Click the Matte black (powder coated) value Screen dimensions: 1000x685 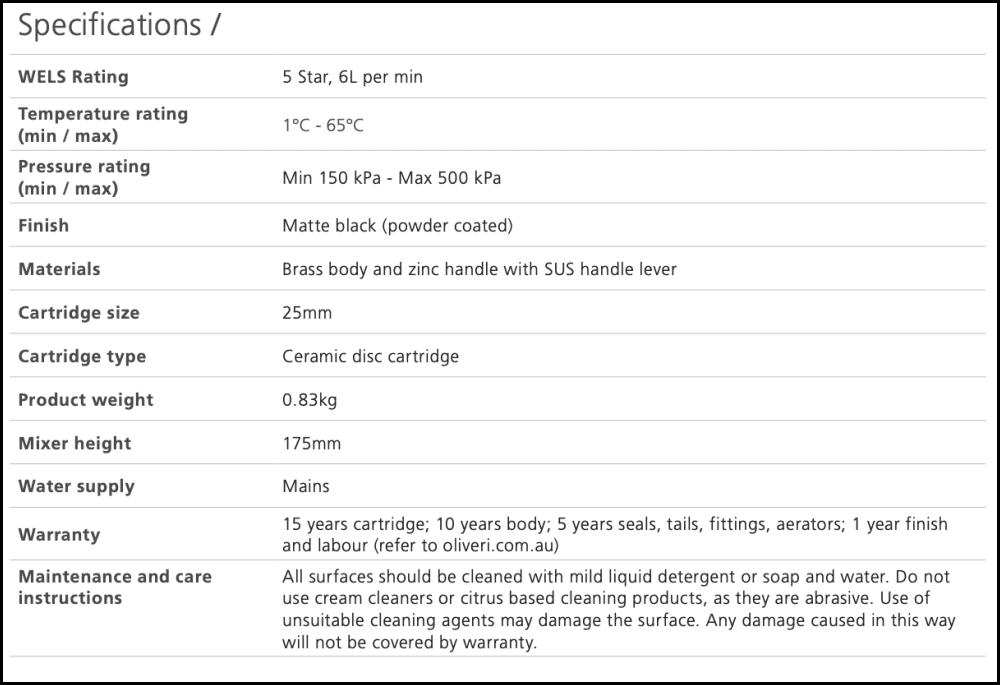click(397, 226)
